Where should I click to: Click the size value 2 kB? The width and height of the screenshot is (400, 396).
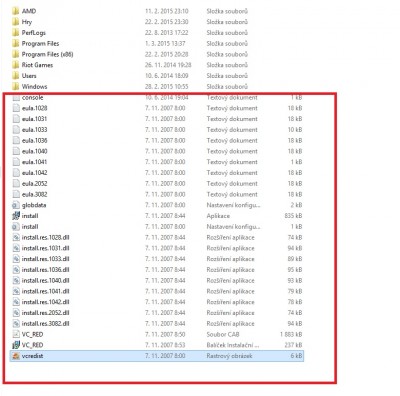point(296,205)
